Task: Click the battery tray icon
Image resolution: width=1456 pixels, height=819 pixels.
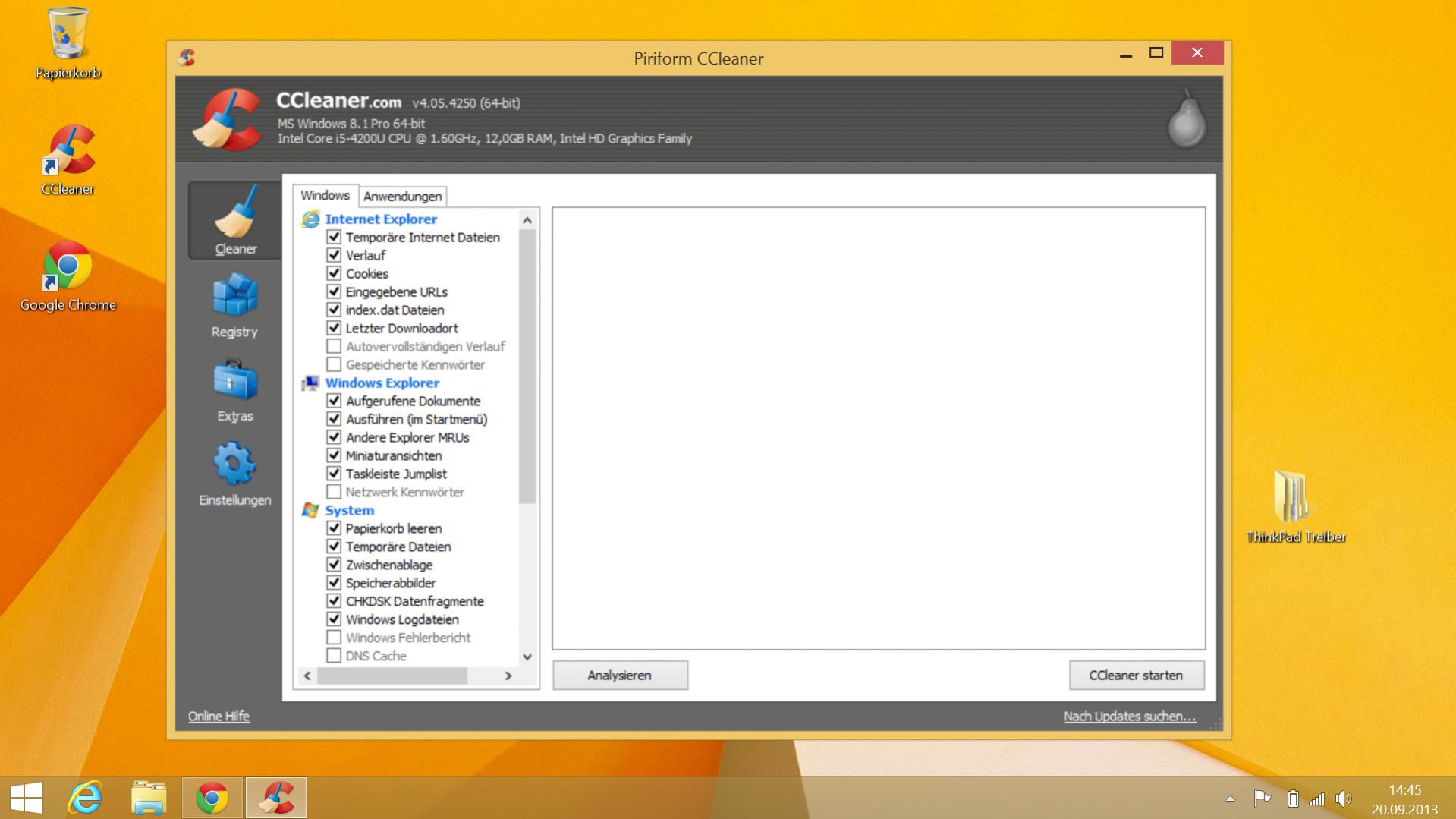Action: click(1293, 799)
